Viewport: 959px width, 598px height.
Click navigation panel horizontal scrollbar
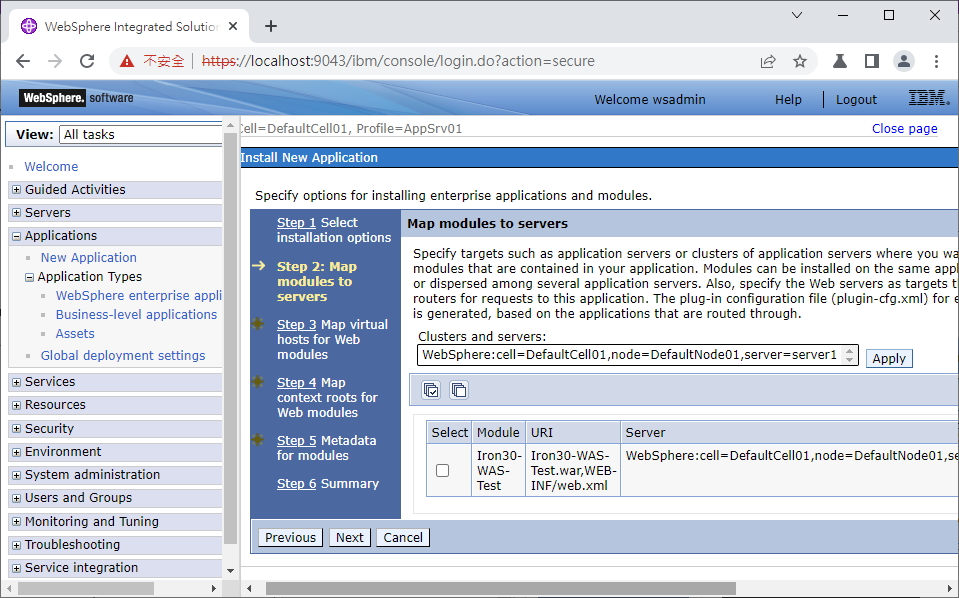(86, 588)
